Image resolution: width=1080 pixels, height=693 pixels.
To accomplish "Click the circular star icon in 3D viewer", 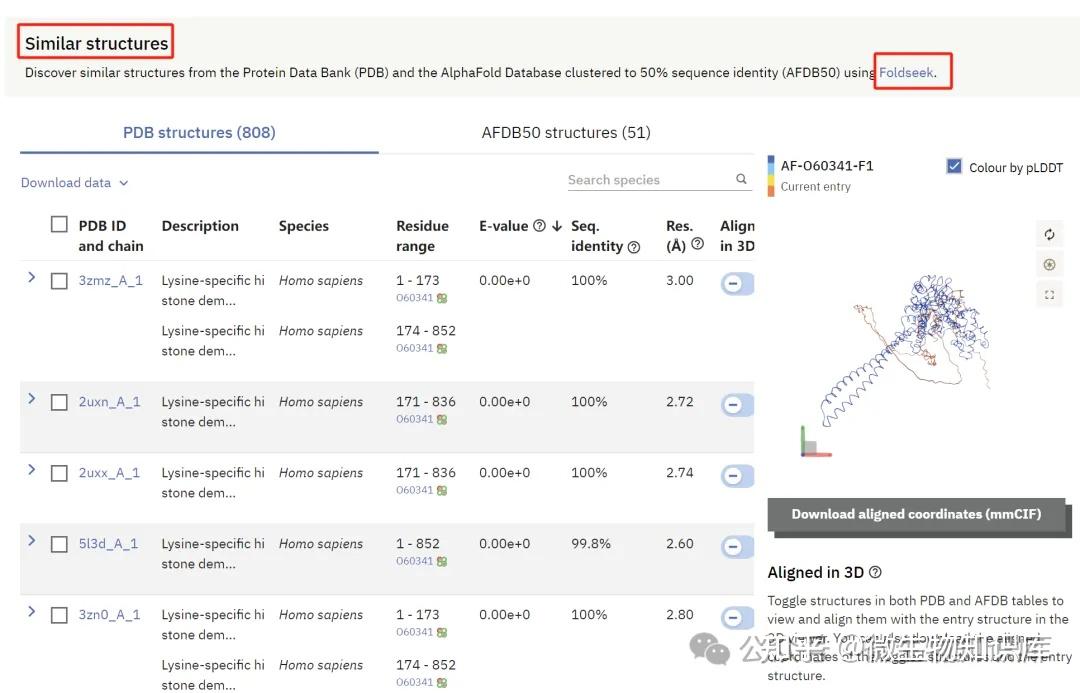I will coord(1049,265).
